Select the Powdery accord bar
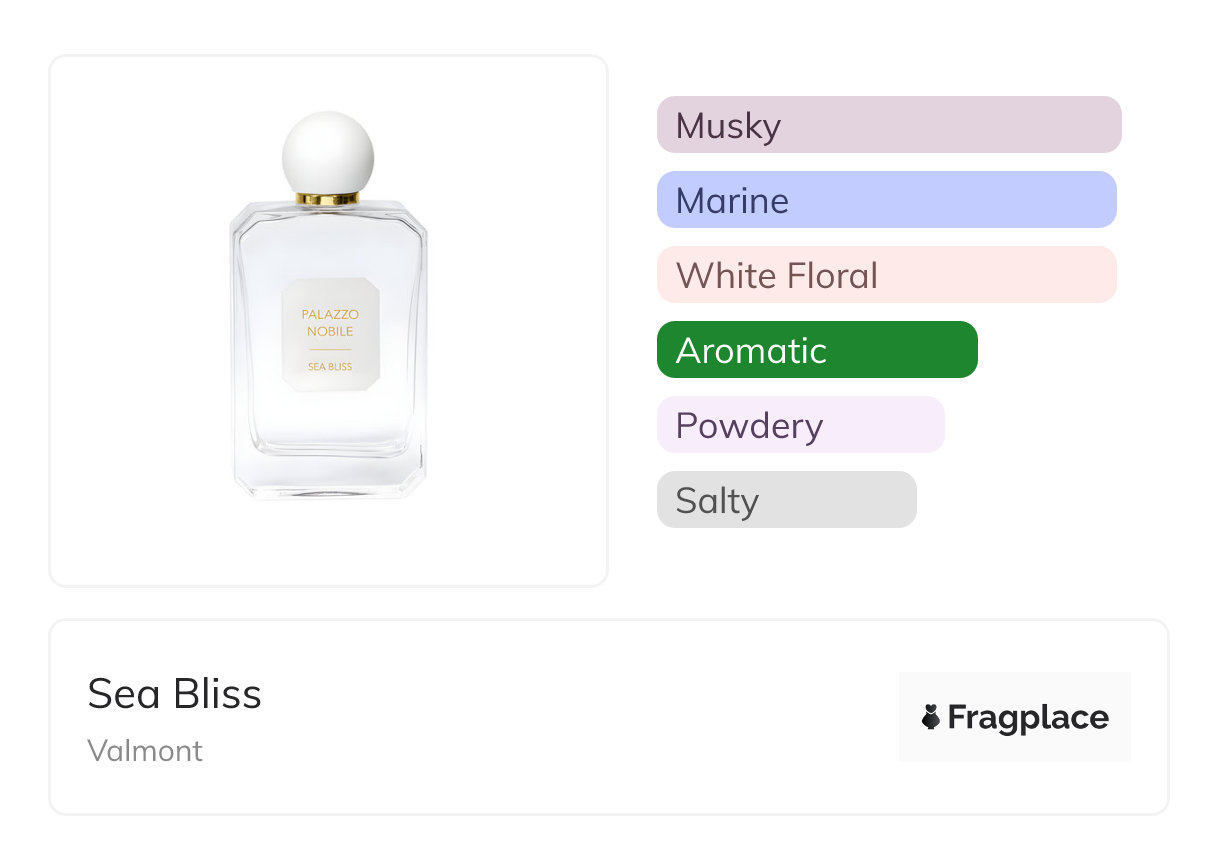The image size is (1218, 864). (800, 425)
